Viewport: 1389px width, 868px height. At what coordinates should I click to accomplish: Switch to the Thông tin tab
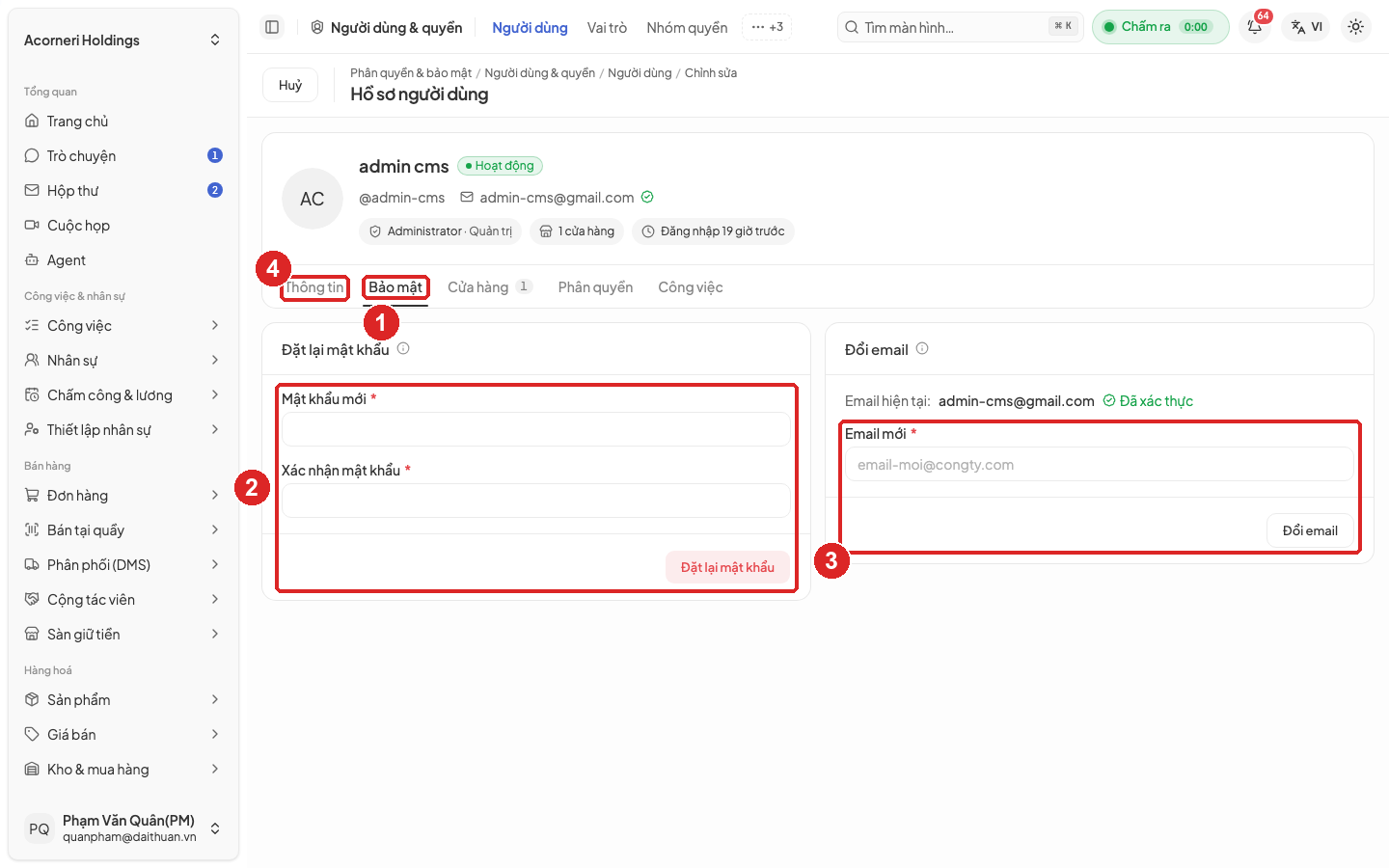(314, 287)
